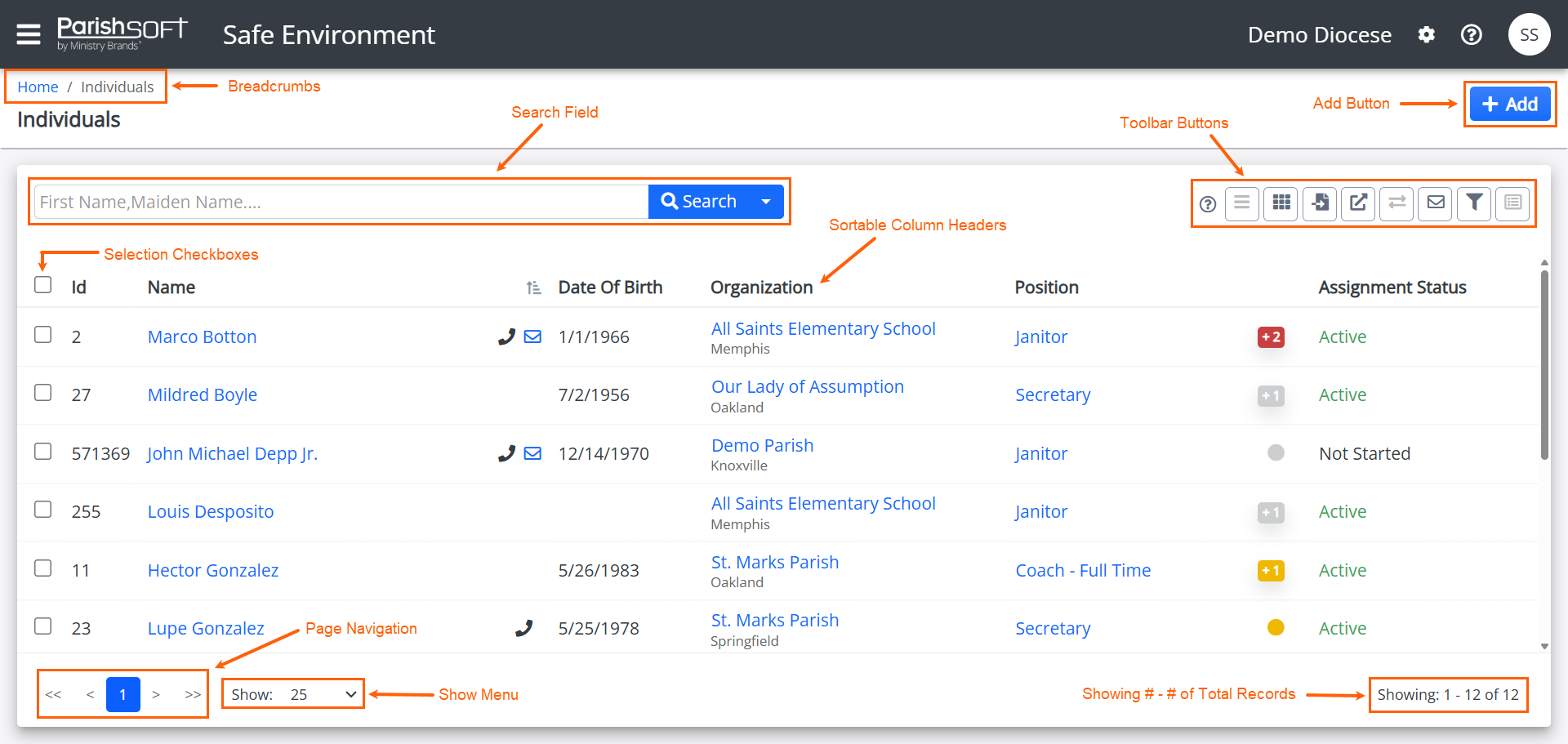1568x744 pixels.
Task: Click the gray status dot for John Michael Depp Jr.
Action: (x=1276, y=452)
